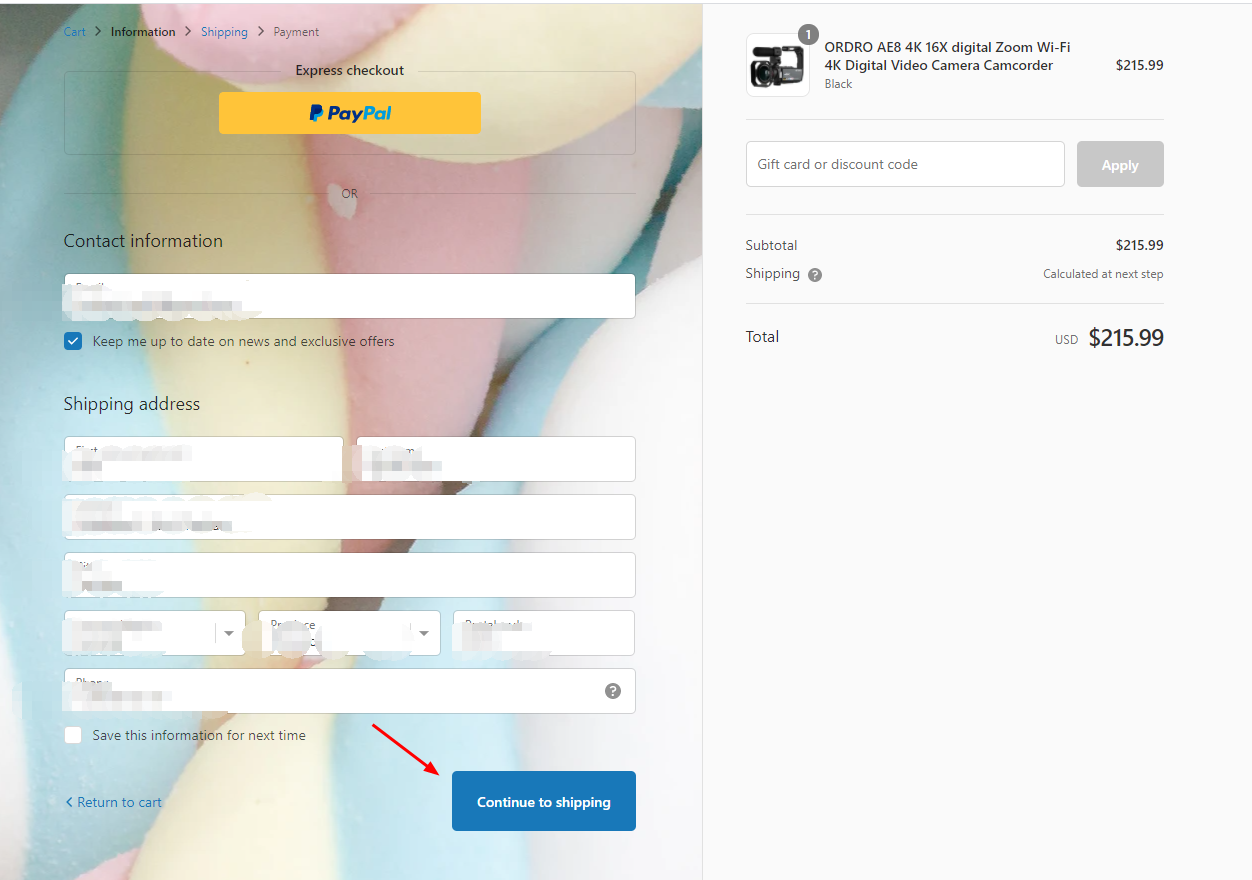This screenshot has width=1252, height=880.
Task: Click the Apply discount button
Action: (1120, 164)
